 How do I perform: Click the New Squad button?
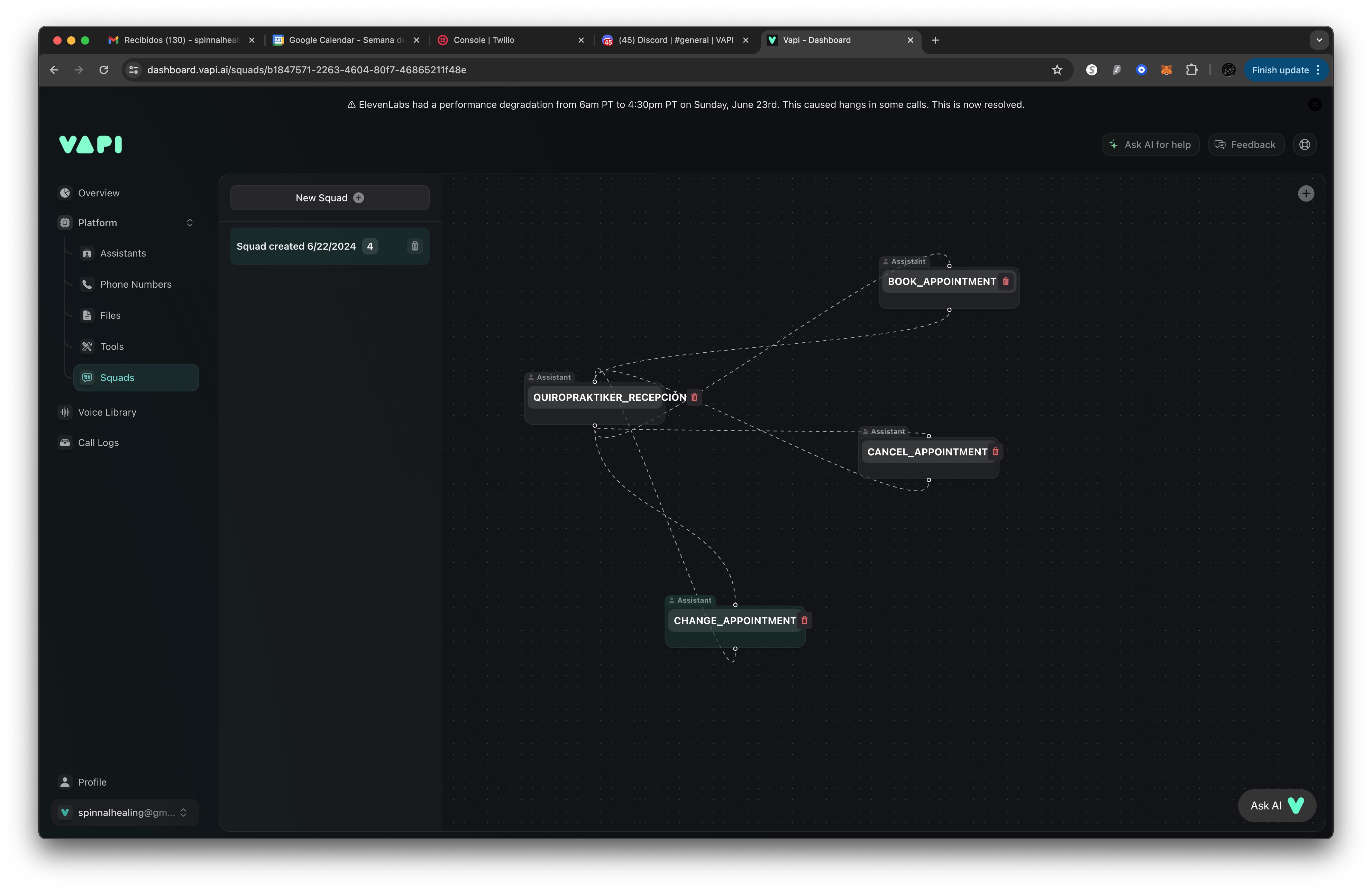[329, 197]
